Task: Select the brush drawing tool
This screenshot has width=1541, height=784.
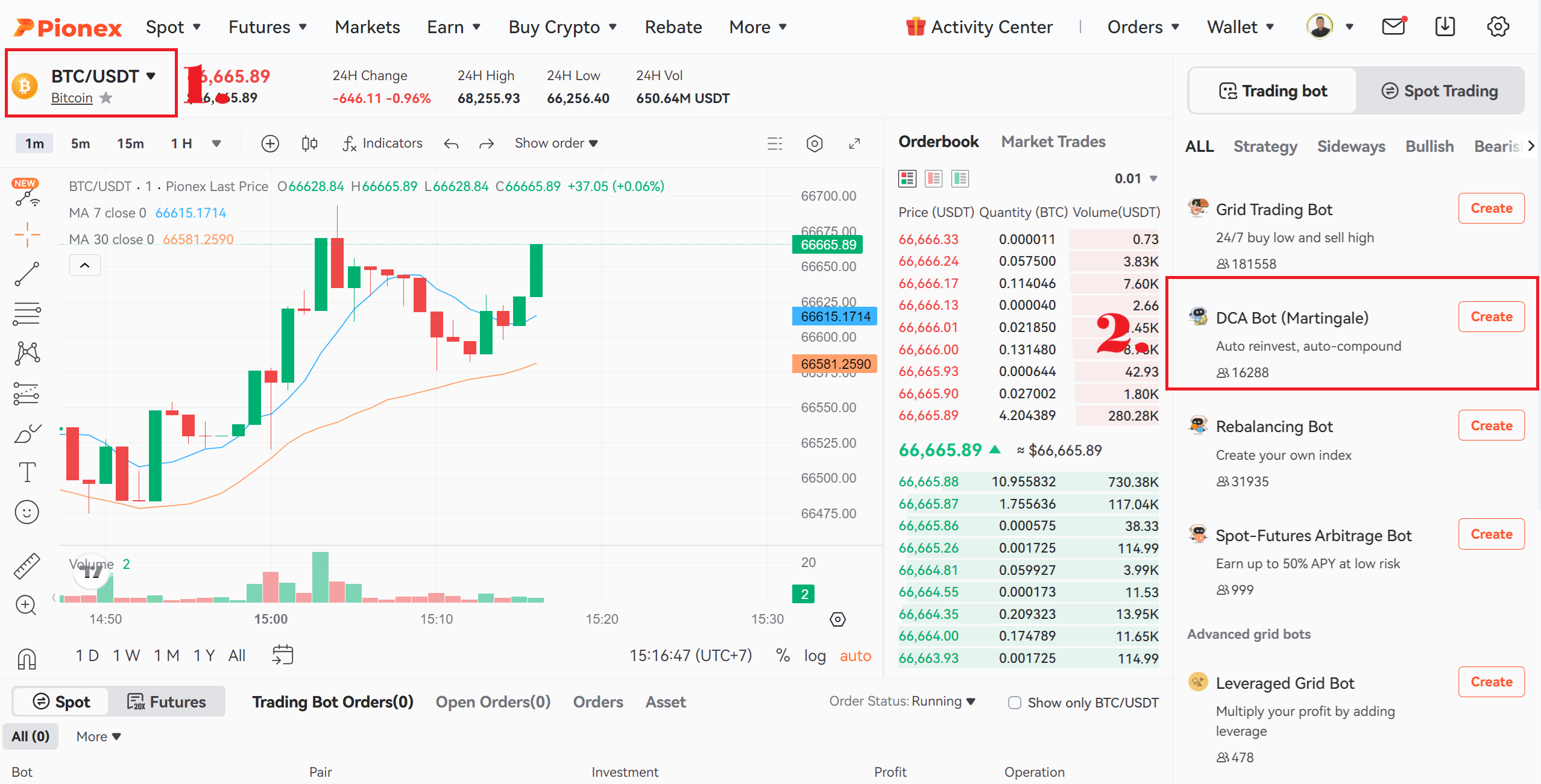Action: (27, 433)
